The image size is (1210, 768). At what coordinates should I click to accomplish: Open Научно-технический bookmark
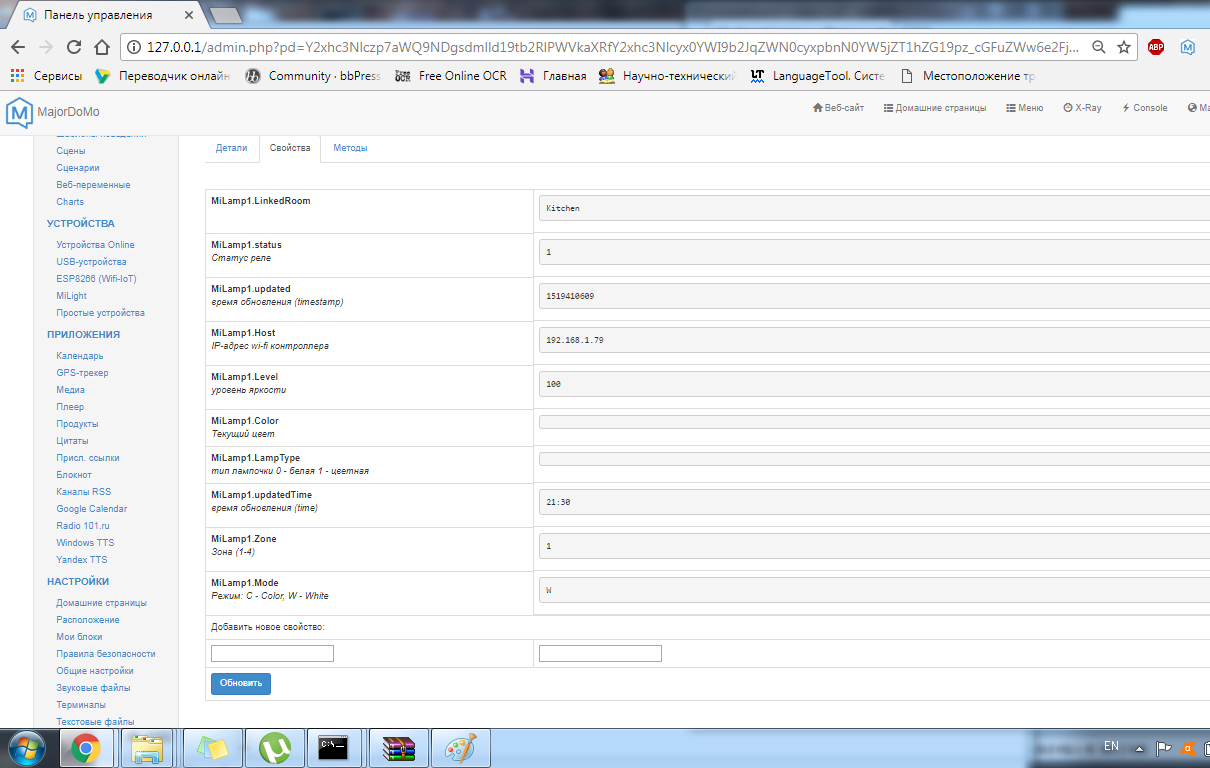[667, 76]
